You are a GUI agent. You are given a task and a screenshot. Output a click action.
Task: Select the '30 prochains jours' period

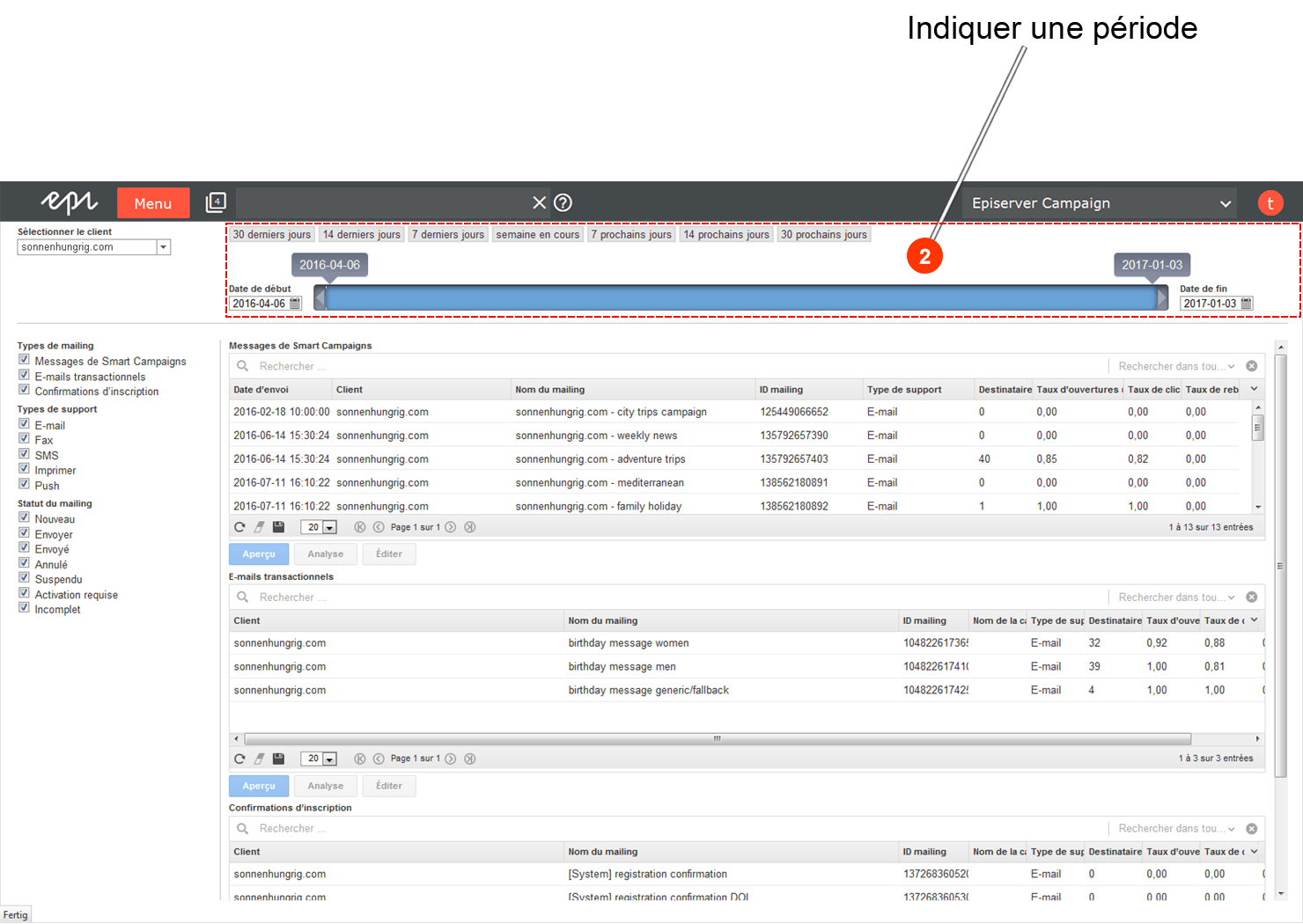pyautogui.click(x=824, y=234)
